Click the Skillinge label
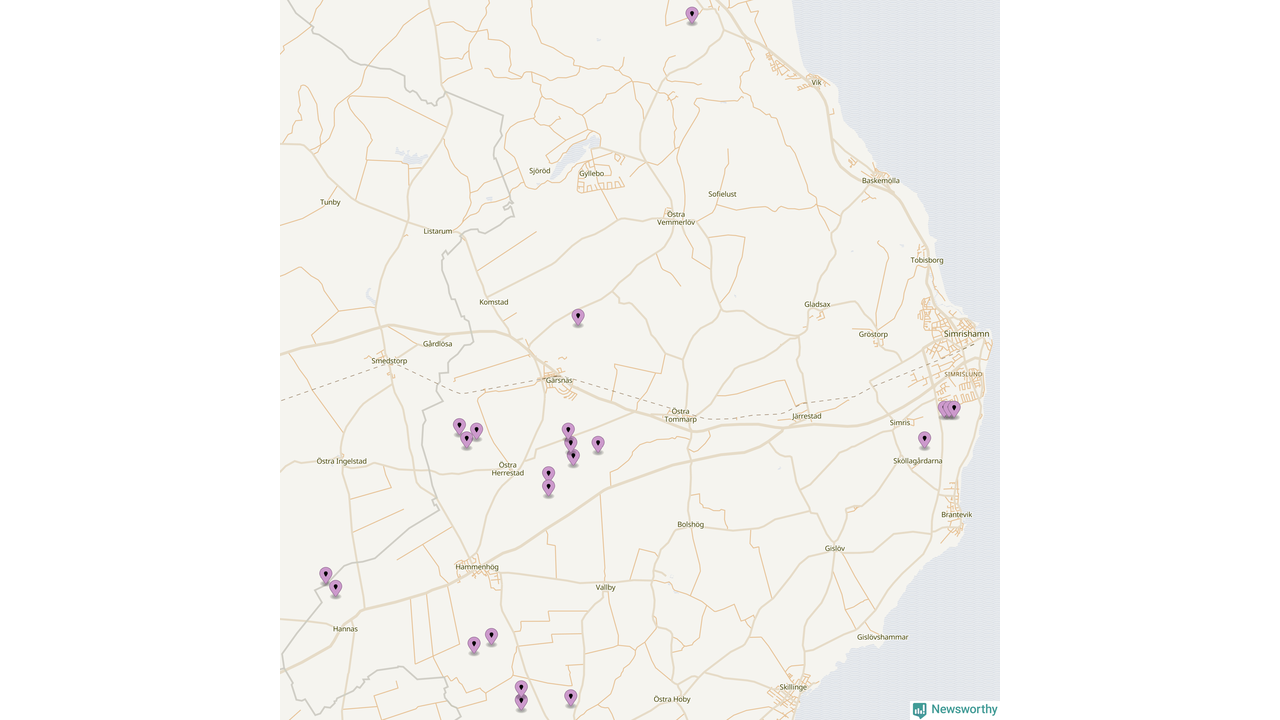1280x720 pixels. [793, 687]
